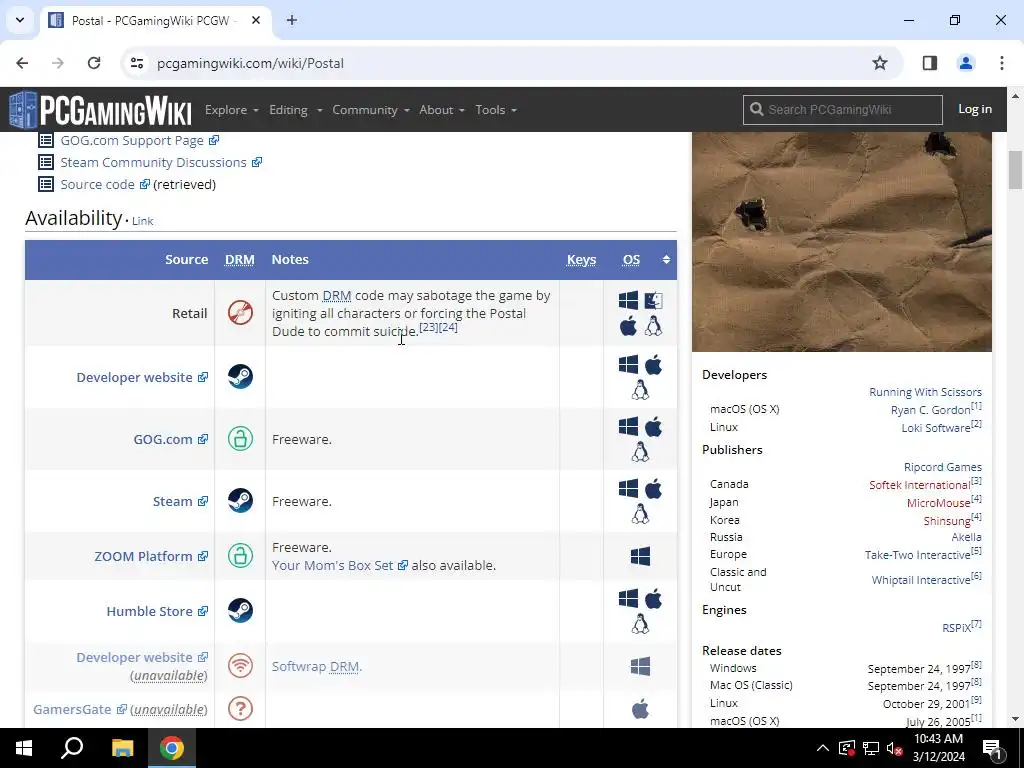Click the Postal cover art image

pyautogui.click(x=842, y=242)
